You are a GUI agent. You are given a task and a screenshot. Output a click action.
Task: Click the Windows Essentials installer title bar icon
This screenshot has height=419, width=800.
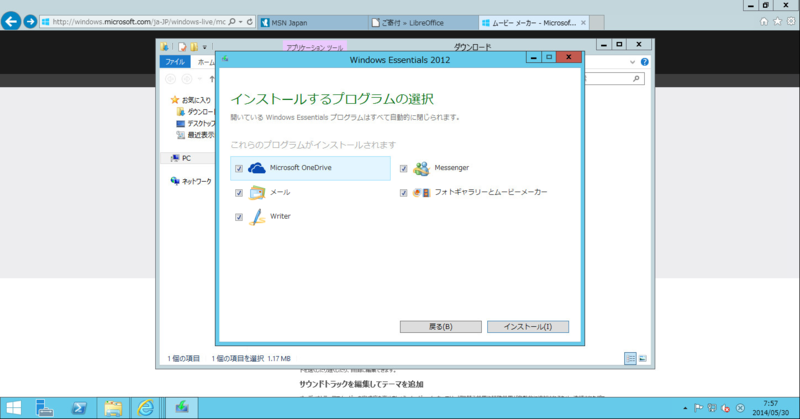tap(225, 59)
